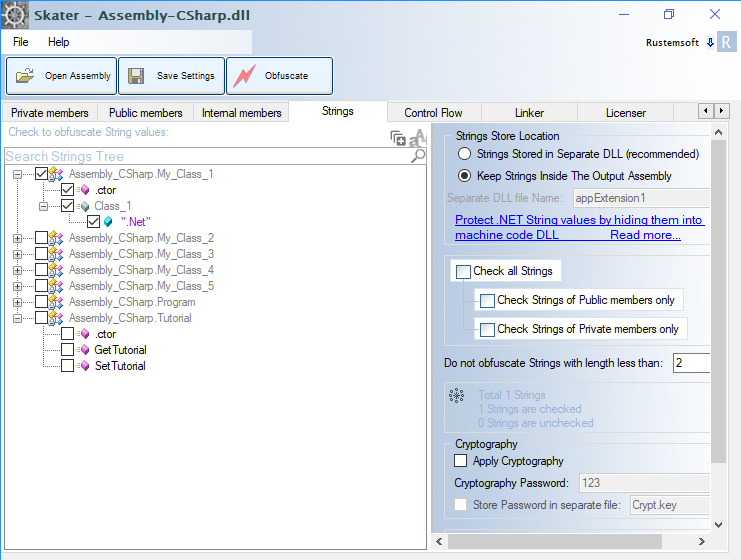
Task: Uncheck the ".Net" string checkbox
Action: click(x=94, y=222)
